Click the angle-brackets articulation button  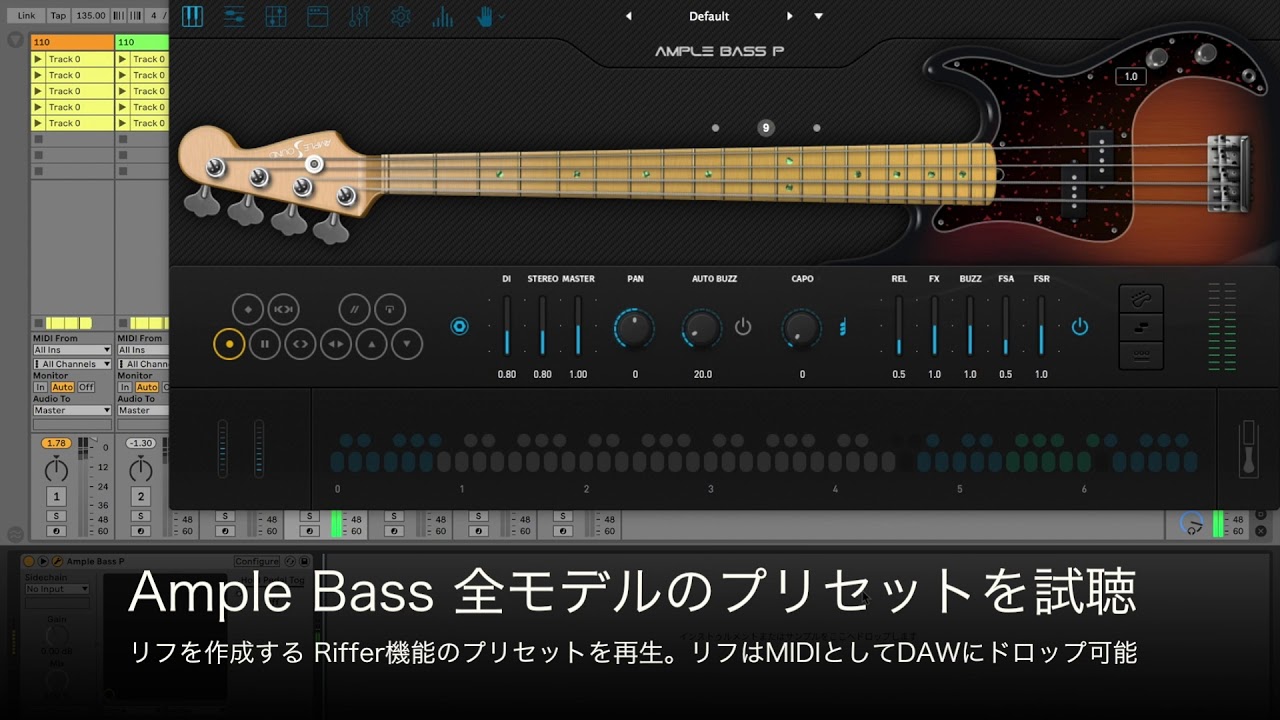pyautogui.click(x=300, y=344)
